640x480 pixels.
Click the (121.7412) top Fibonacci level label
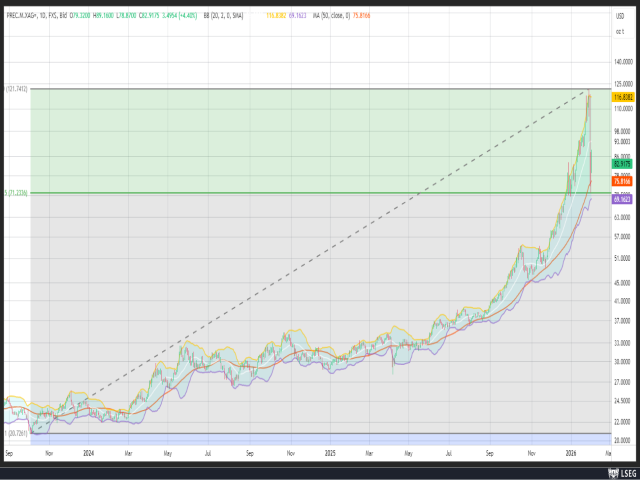coord(16,90)
